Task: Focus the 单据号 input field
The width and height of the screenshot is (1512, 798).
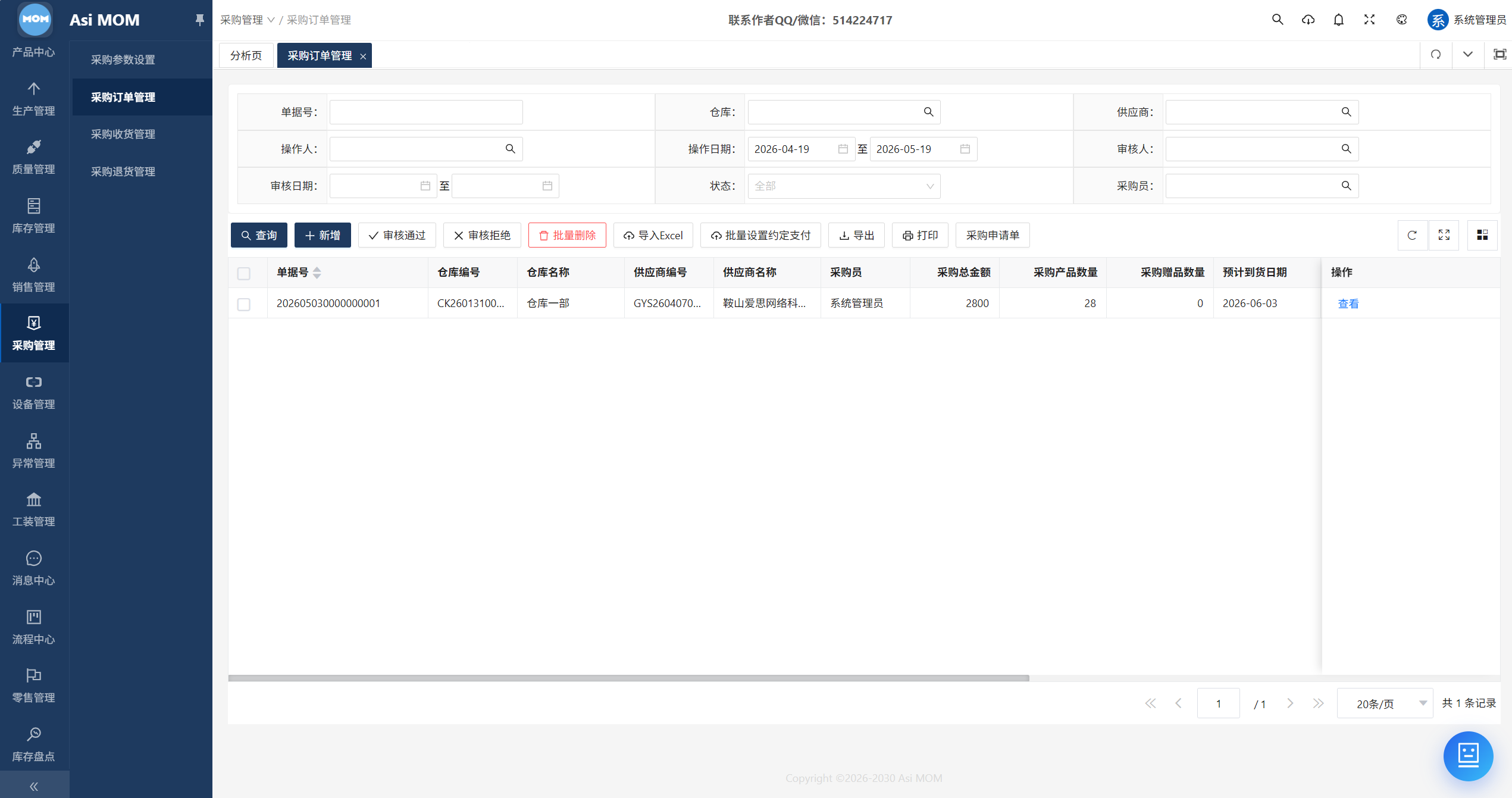Action: [x=426, y=112]
